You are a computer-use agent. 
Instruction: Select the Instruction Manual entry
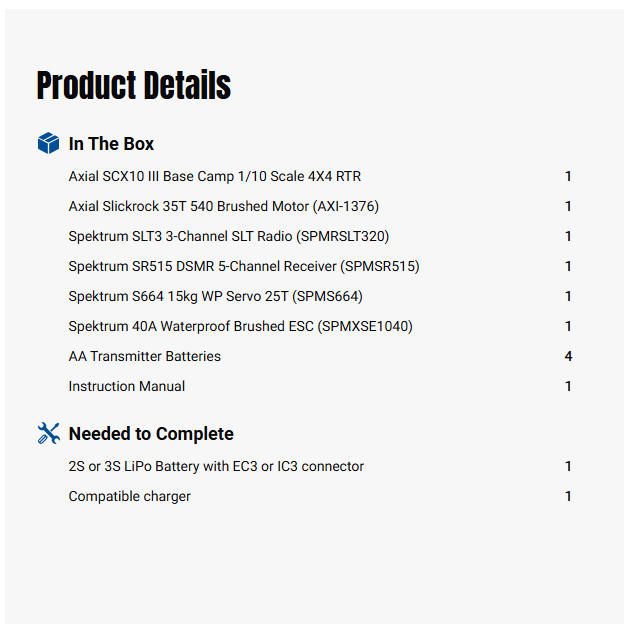pos(127,387)
